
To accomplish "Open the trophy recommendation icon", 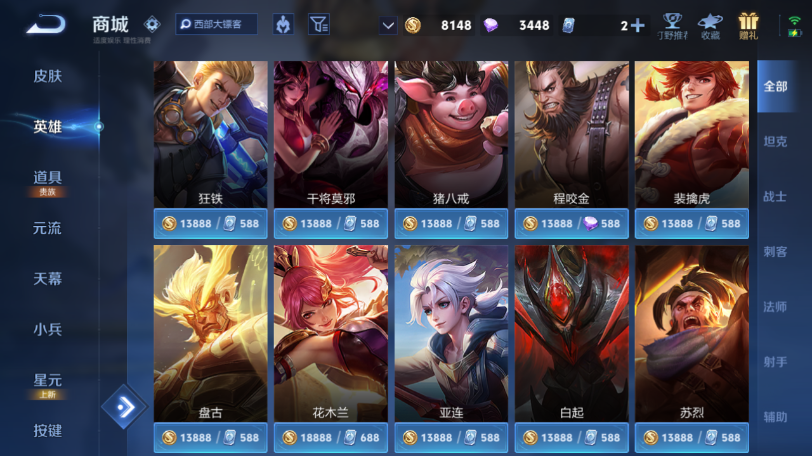I will 672,26.
